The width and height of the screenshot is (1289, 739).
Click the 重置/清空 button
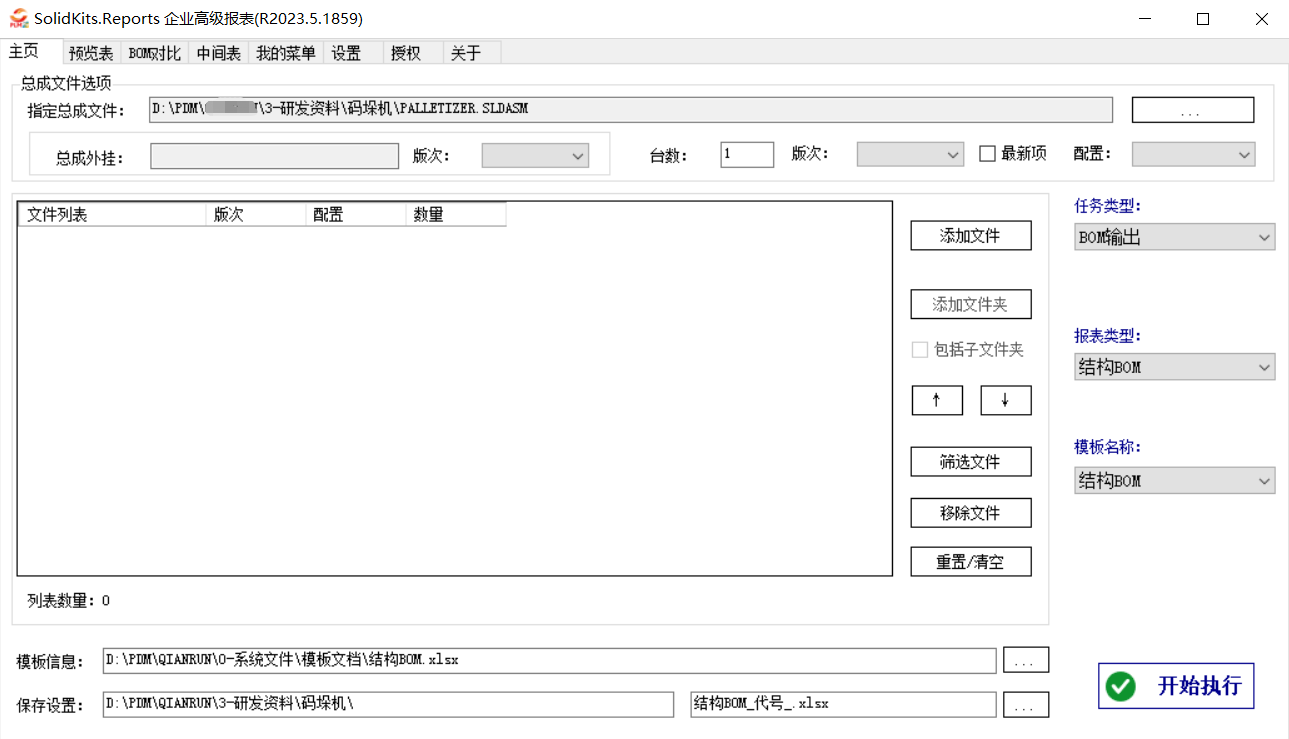point(970,562)
